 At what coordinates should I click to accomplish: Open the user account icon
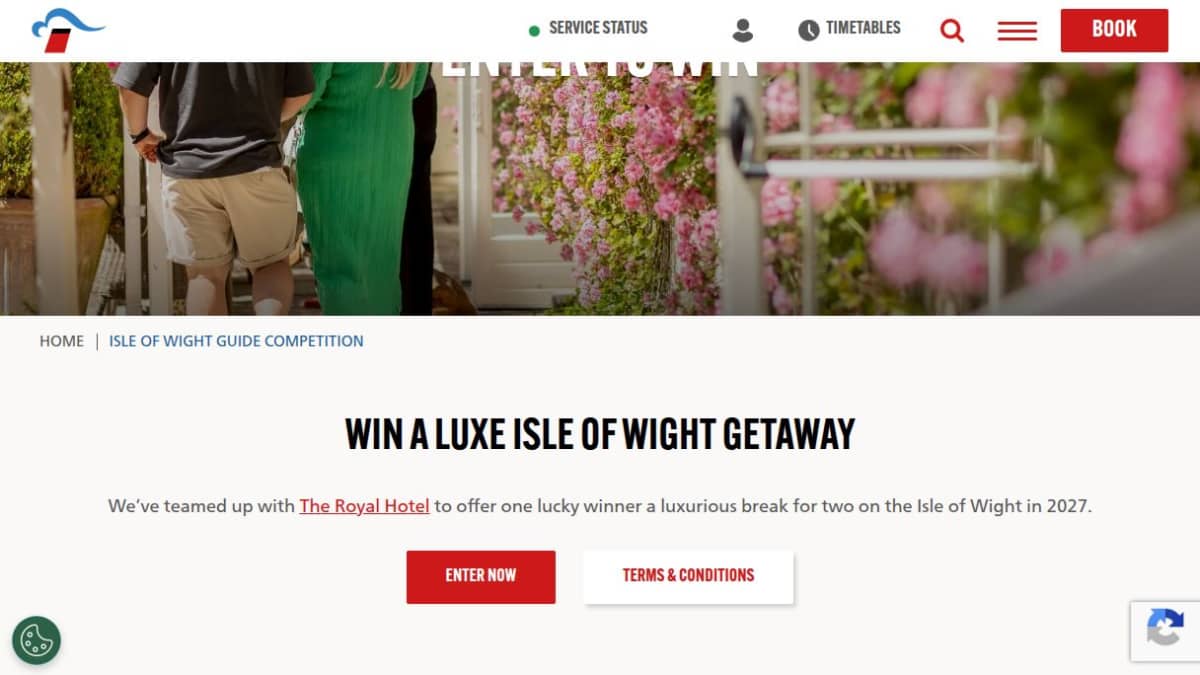742,30
